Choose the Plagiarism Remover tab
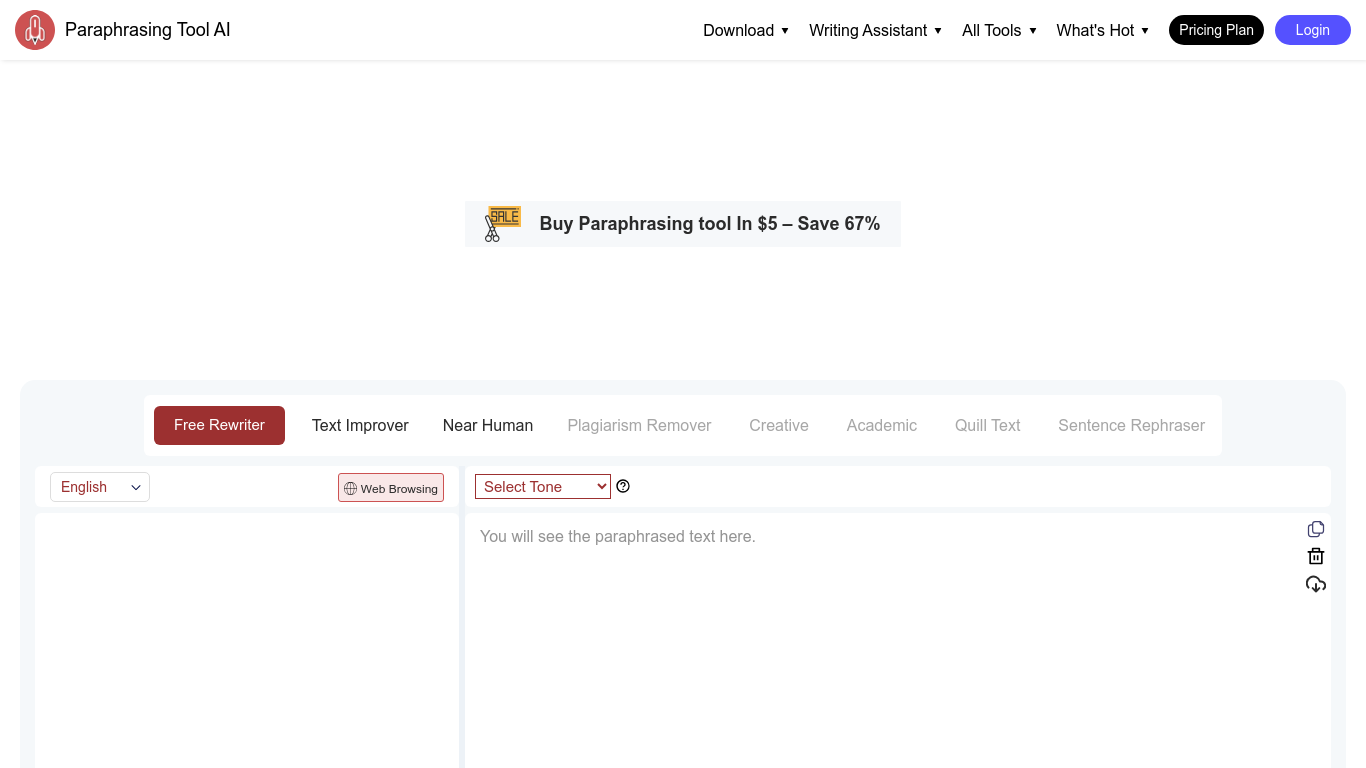This screenshot has width=1366, height=768. pyautogui.click(x=639, y=425)
